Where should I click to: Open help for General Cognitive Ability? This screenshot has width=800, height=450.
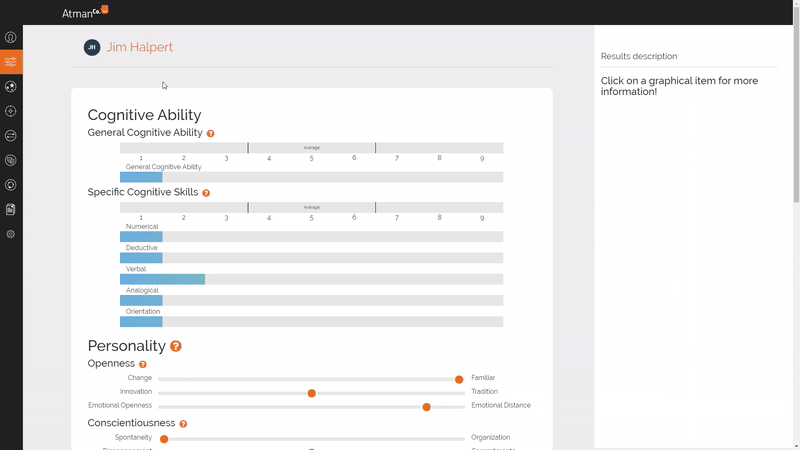[x=211, y=133]
